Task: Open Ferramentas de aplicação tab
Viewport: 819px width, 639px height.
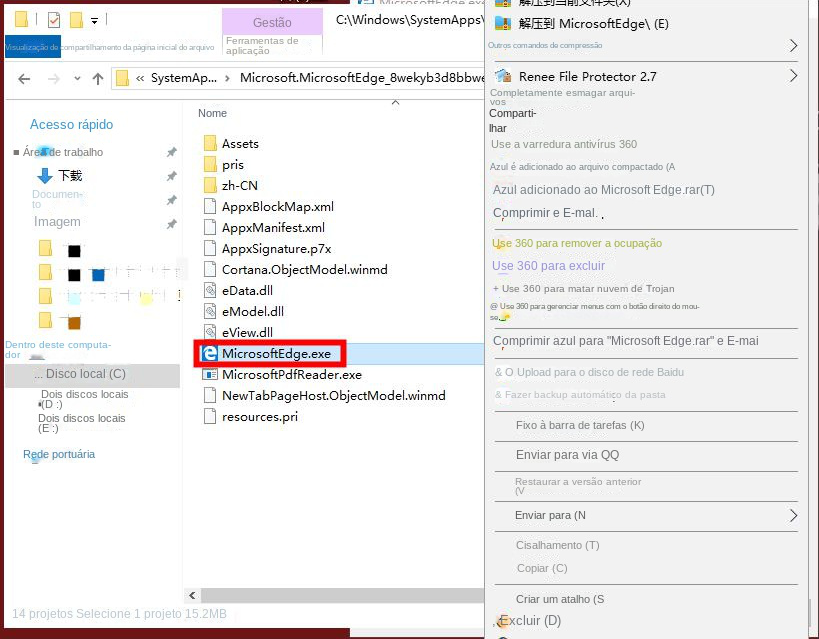Action: (x=262, y=45)
